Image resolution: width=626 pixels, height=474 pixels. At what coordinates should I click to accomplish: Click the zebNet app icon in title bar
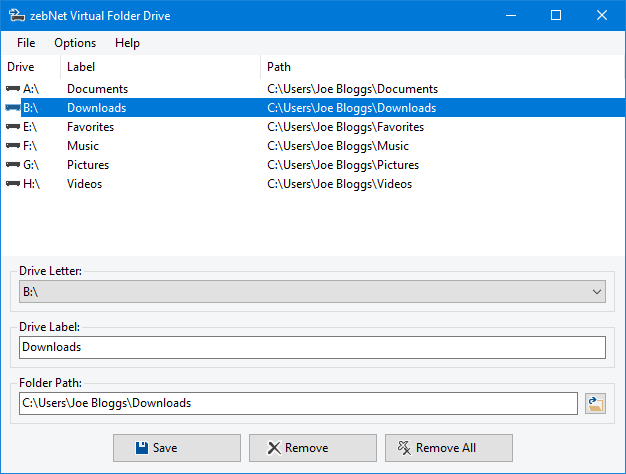(x=17, y=15)
